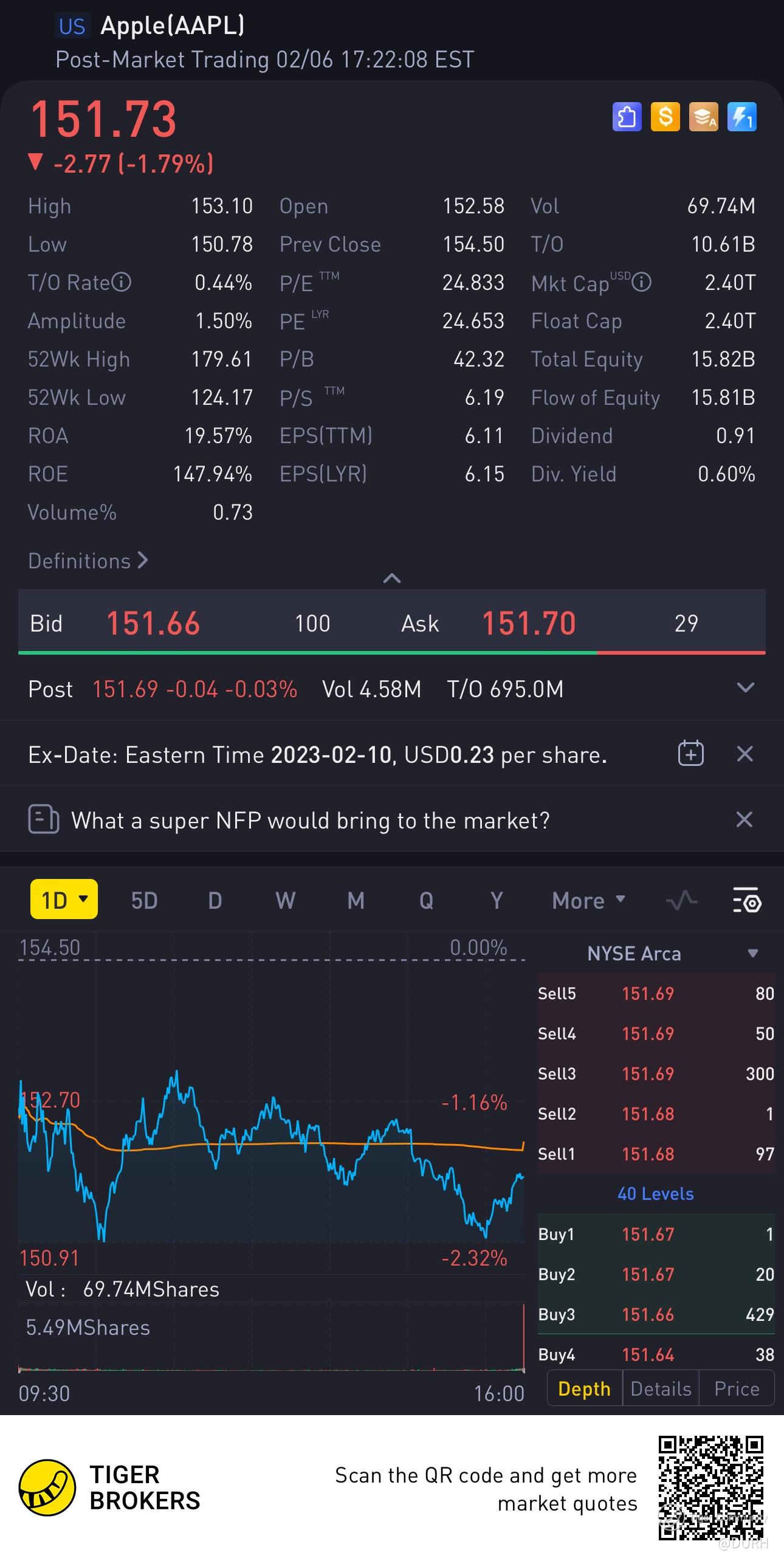Tap the Ask price 151.70

(529, 623)
